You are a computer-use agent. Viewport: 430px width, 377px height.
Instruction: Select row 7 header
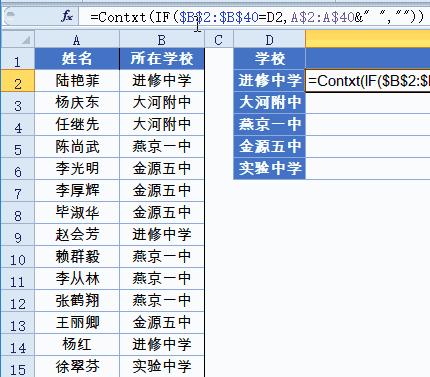pyautogui.click(x=17, y=191)
